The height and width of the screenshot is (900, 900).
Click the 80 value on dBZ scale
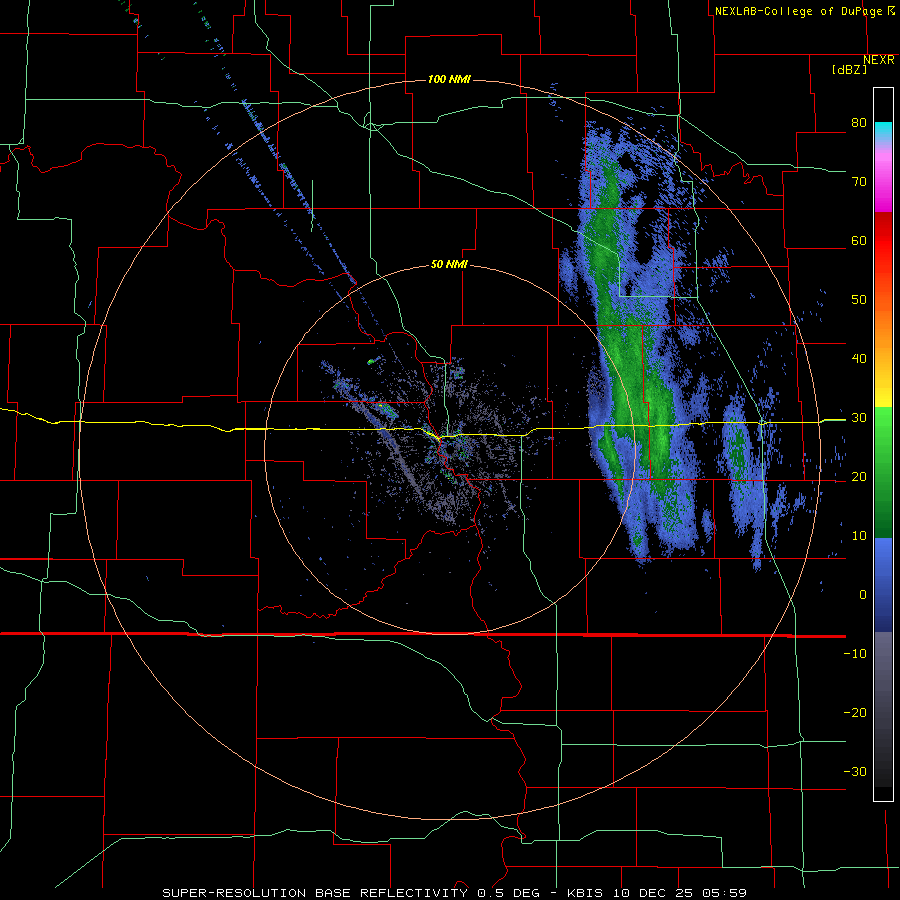859,123
